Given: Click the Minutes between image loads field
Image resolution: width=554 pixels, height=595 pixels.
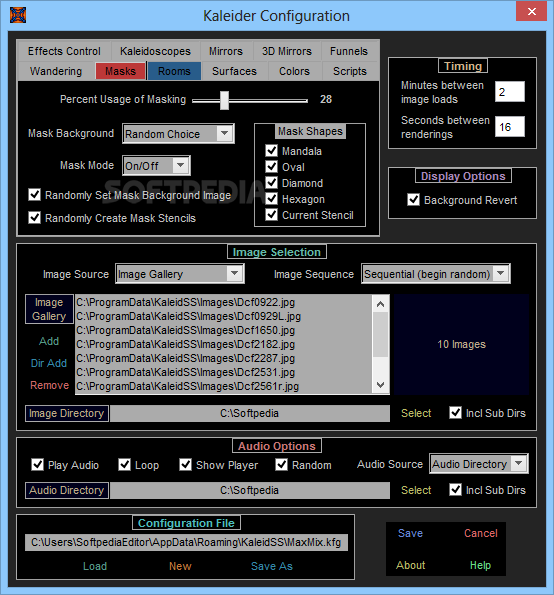Looking at the screenshot, I should pos(510,92).
